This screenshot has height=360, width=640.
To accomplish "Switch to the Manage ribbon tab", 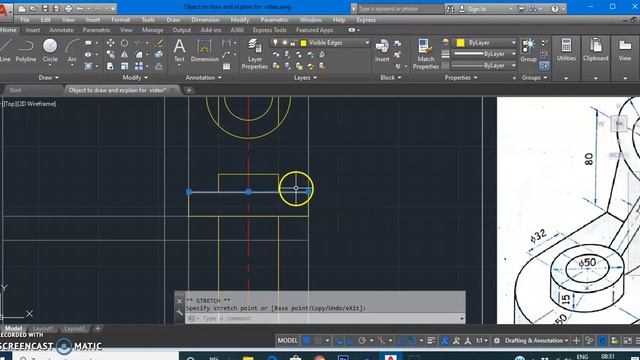I will point(152,30).
